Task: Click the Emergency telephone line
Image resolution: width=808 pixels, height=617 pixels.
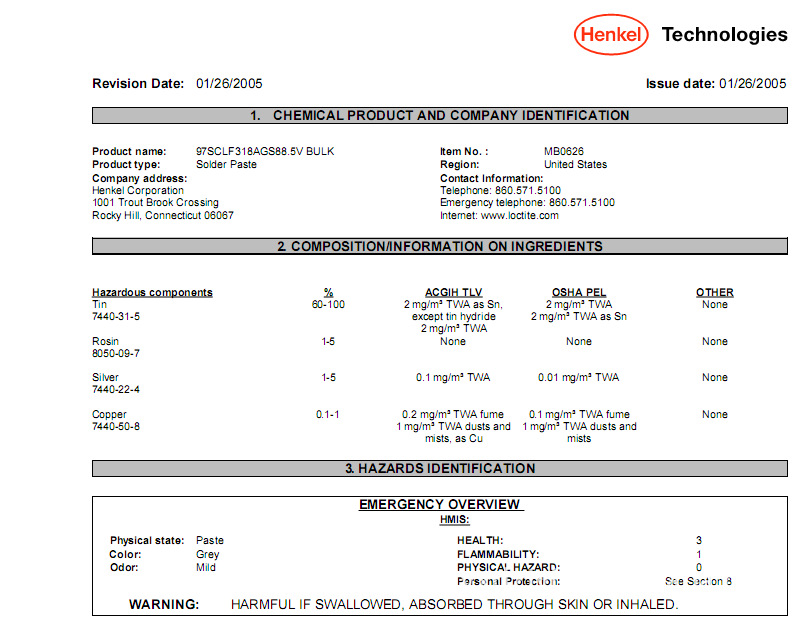Action: click(527, 203)
